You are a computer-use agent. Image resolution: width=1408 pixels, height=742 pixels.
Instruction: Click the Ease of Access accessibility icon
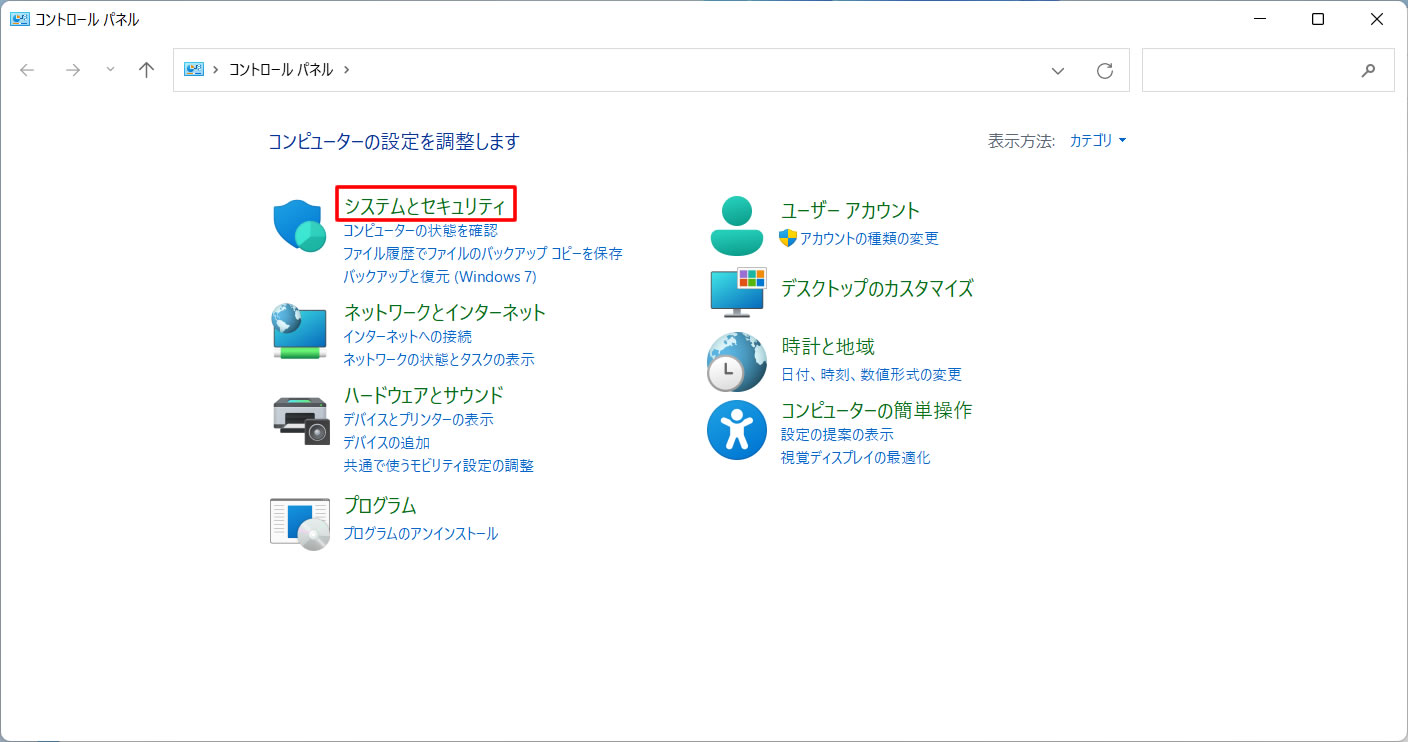(736, 430)
